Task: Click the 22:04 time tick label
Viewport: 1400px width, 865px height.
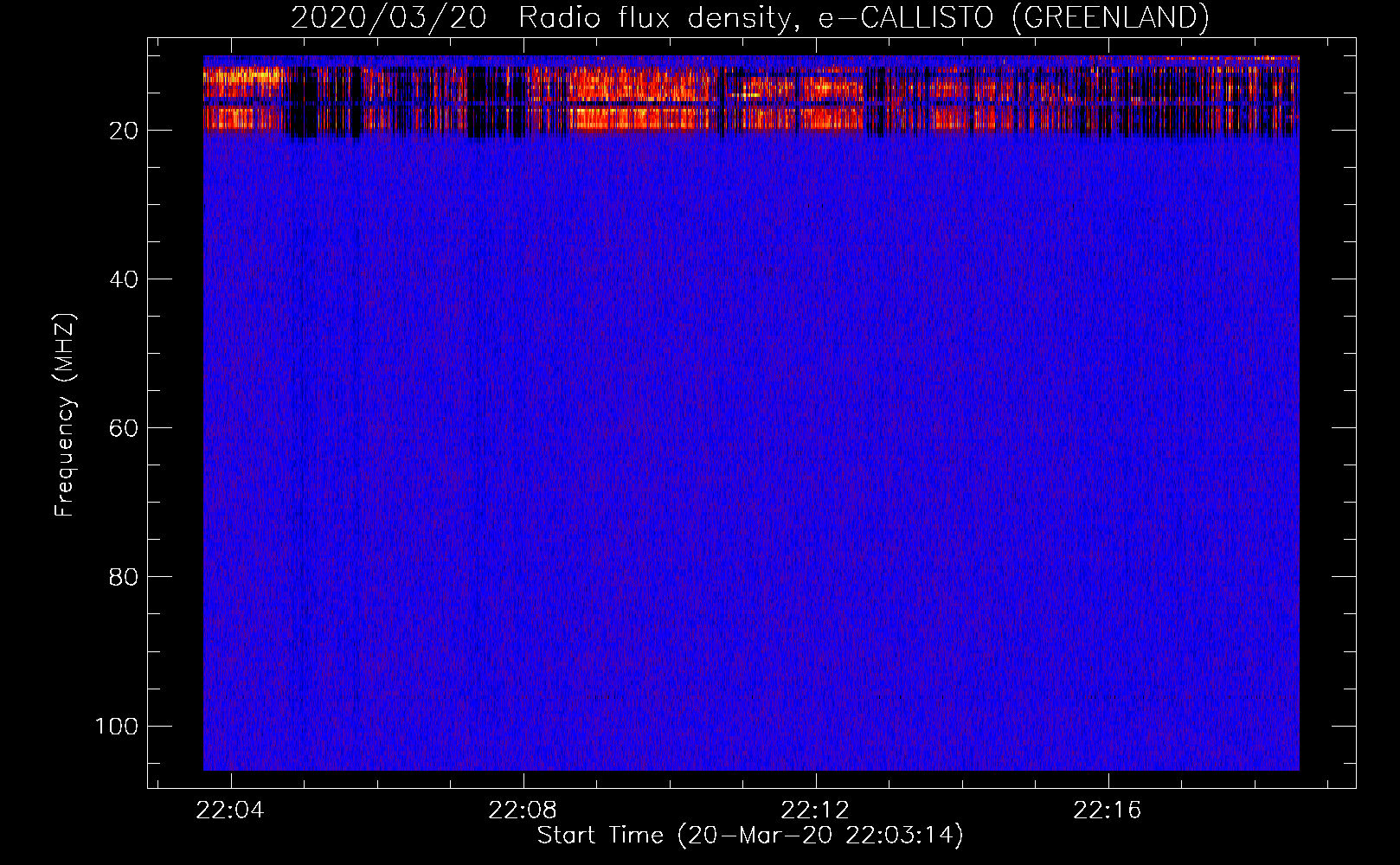Action: point(230,811)
